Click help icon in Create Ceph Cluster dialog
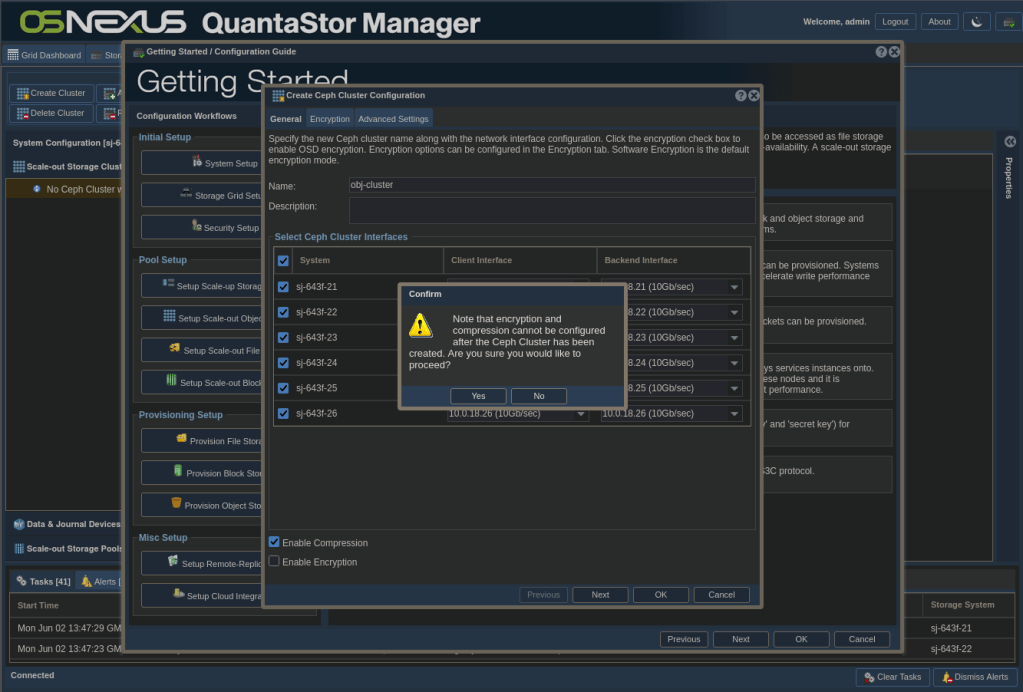1023x692 pixels. click(x=741, y=96)
